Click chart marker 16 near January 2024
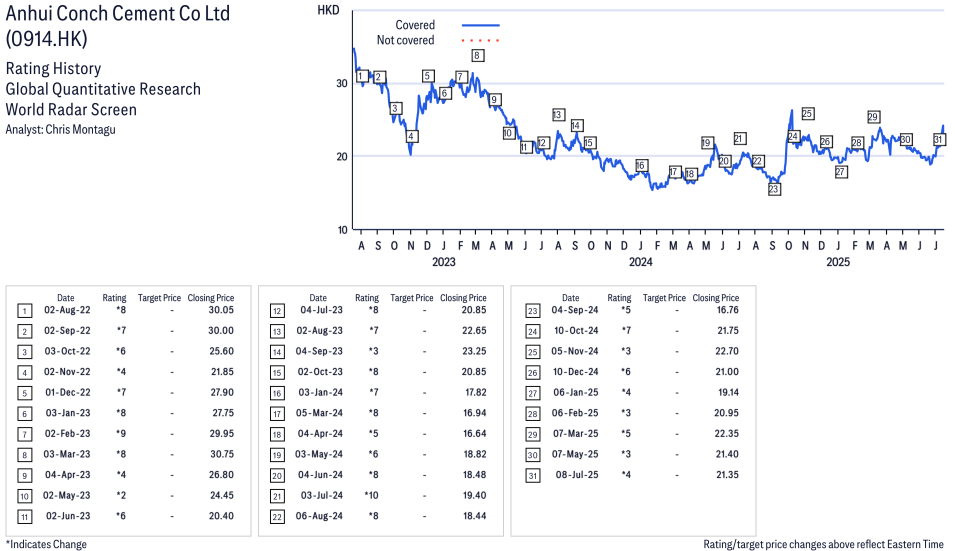This screenshot has width=955, height=551. pyautogui.click(x=640, y=166)
